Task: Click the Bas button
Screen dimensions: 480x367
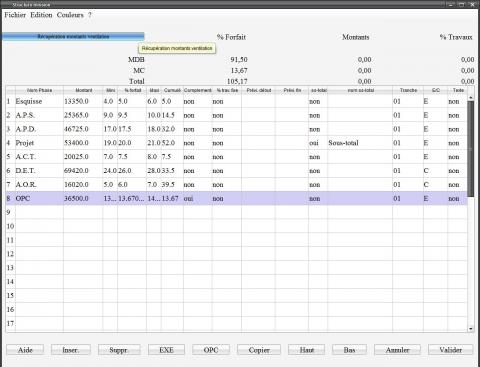Action: point(349,350)
